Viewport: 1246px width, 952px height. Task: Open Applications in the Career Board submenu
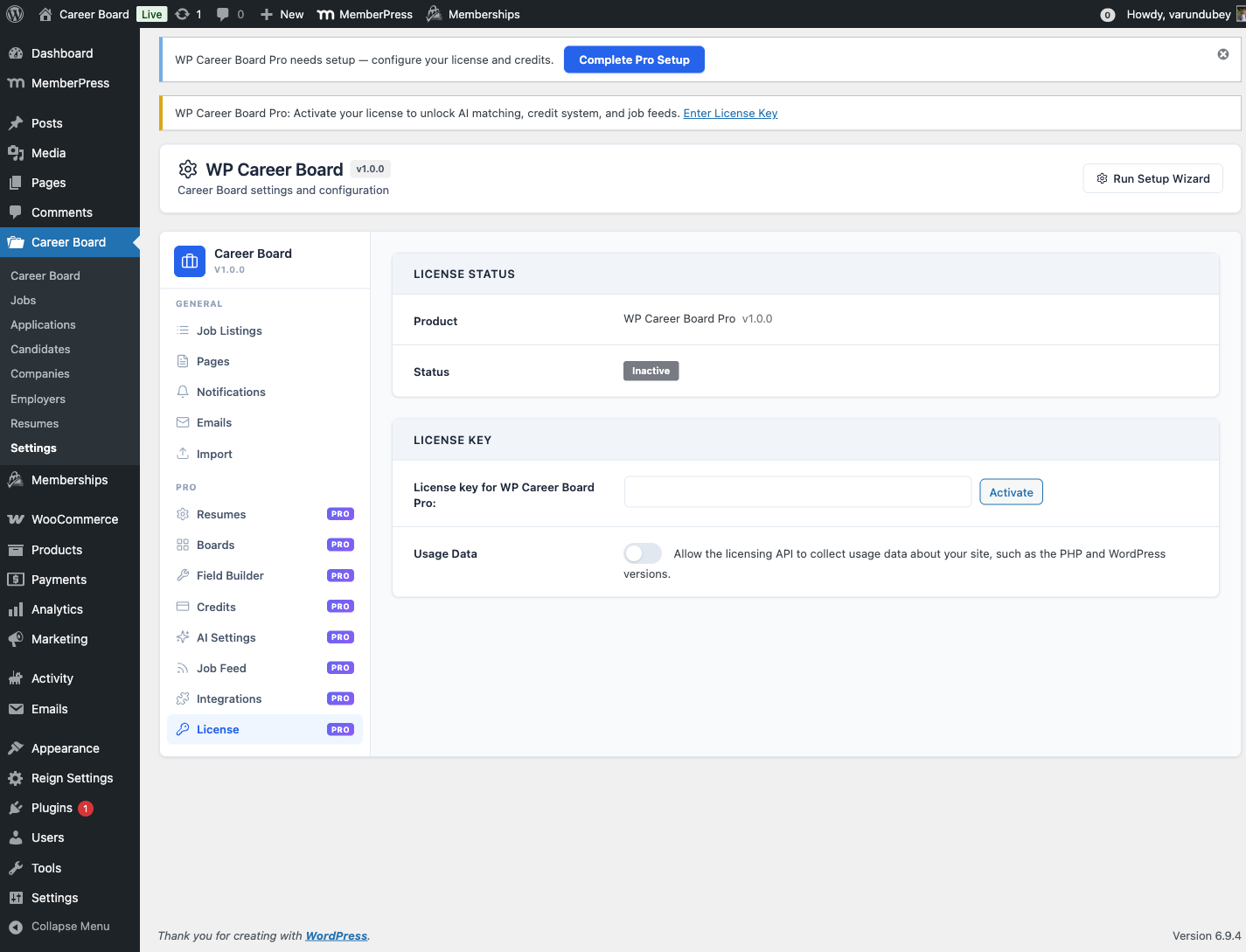[x=43, y=324]
